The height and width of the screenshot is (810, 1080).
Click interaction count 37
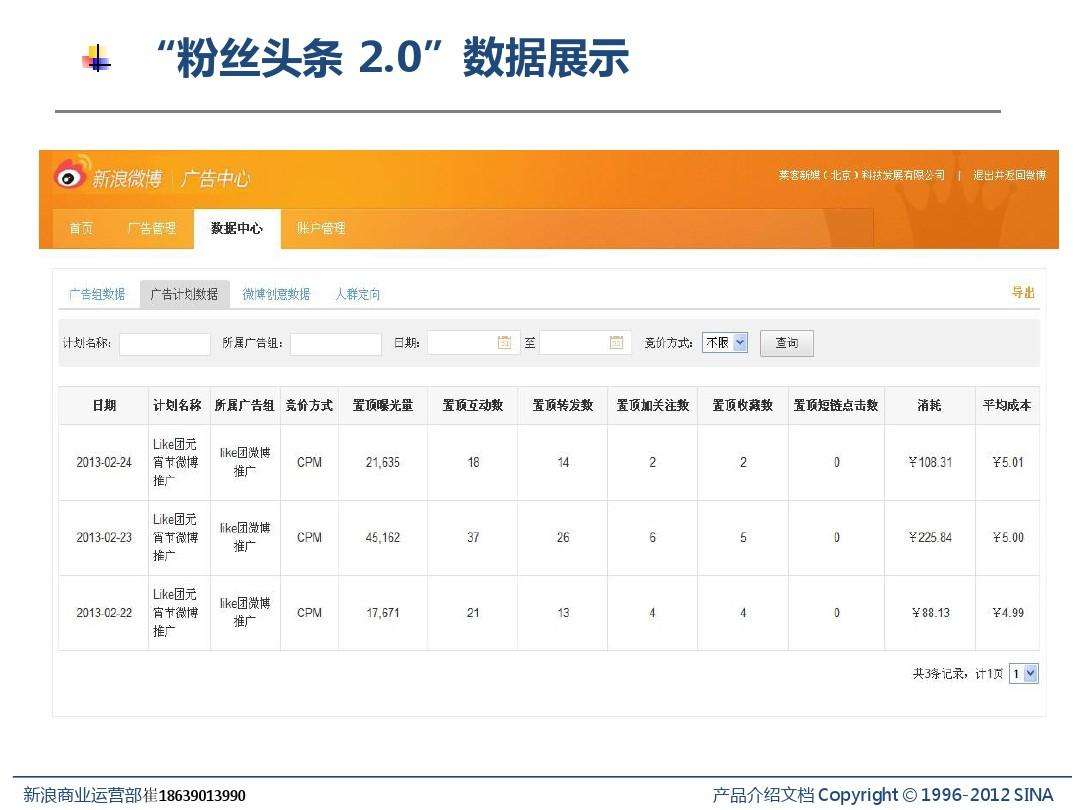click(472, 537)
